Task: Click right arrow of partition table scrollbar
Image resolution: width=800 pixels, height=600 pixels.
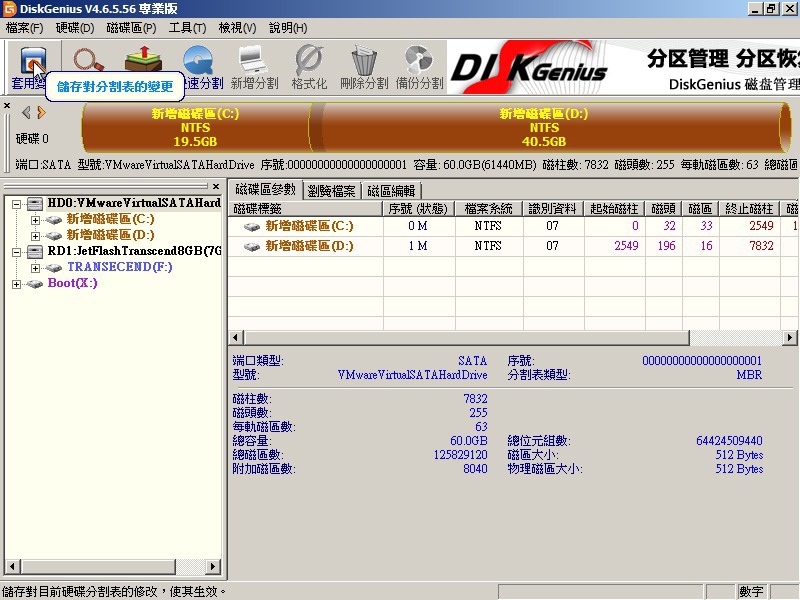Action: [x=791, y=338]
